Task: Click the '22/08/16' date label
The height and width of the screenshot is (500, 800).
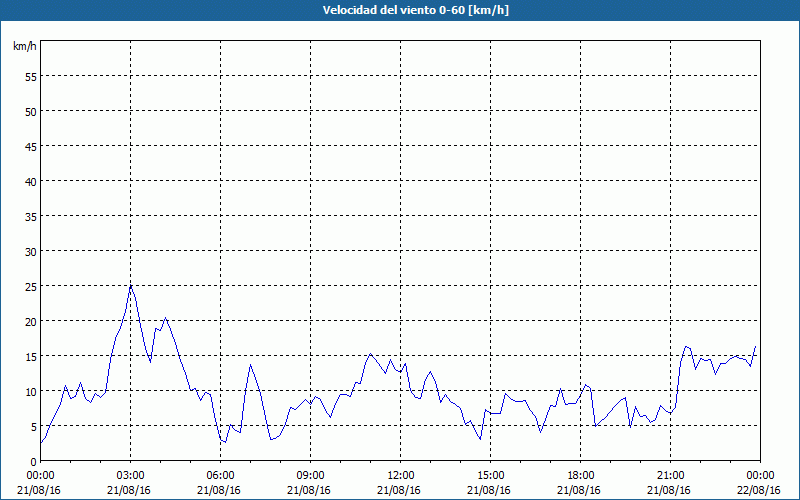Action: 759,490
